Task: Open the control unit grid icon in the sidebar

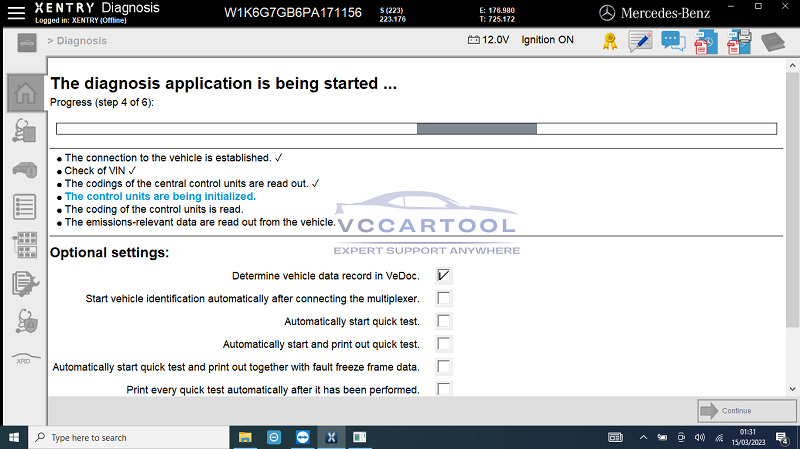Action: pyautogui.click(x=26, y=245)
